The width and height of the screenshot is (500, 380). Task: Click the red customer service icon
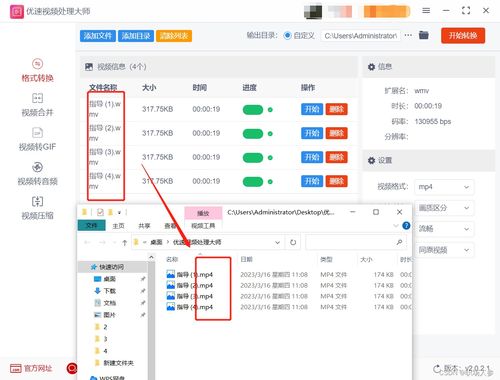pyautogui.click(x=72, y=368)
